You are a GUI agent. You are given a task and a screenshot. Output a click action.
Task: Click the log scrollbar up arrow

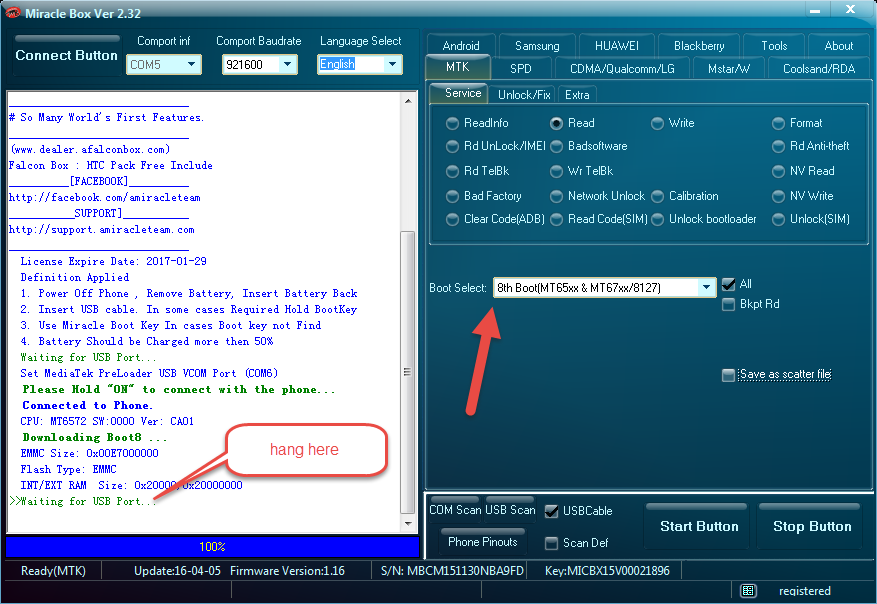(408, 101)
